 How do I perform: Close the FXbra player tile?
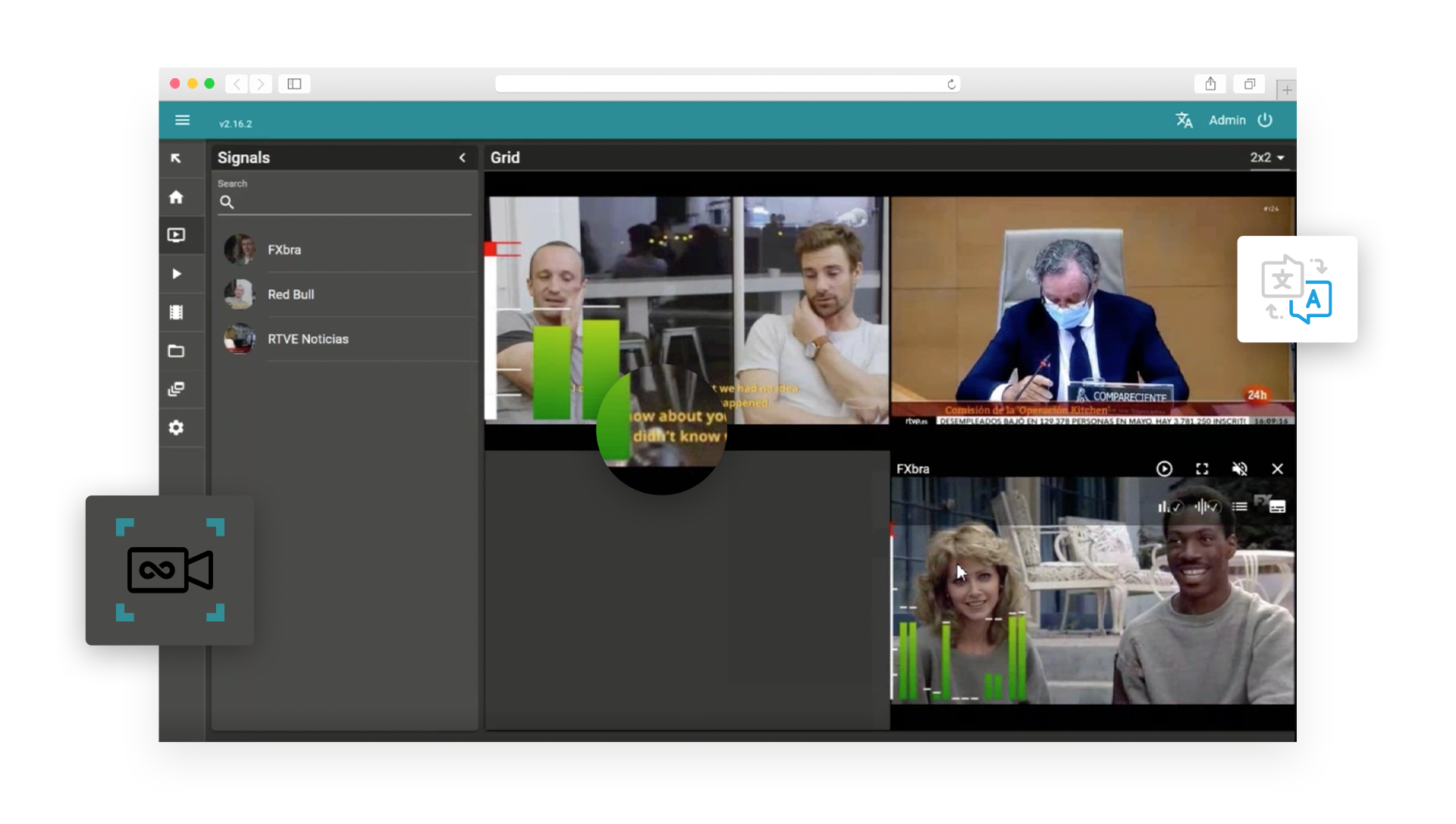pyautogui.click(x=1278, y=469)
